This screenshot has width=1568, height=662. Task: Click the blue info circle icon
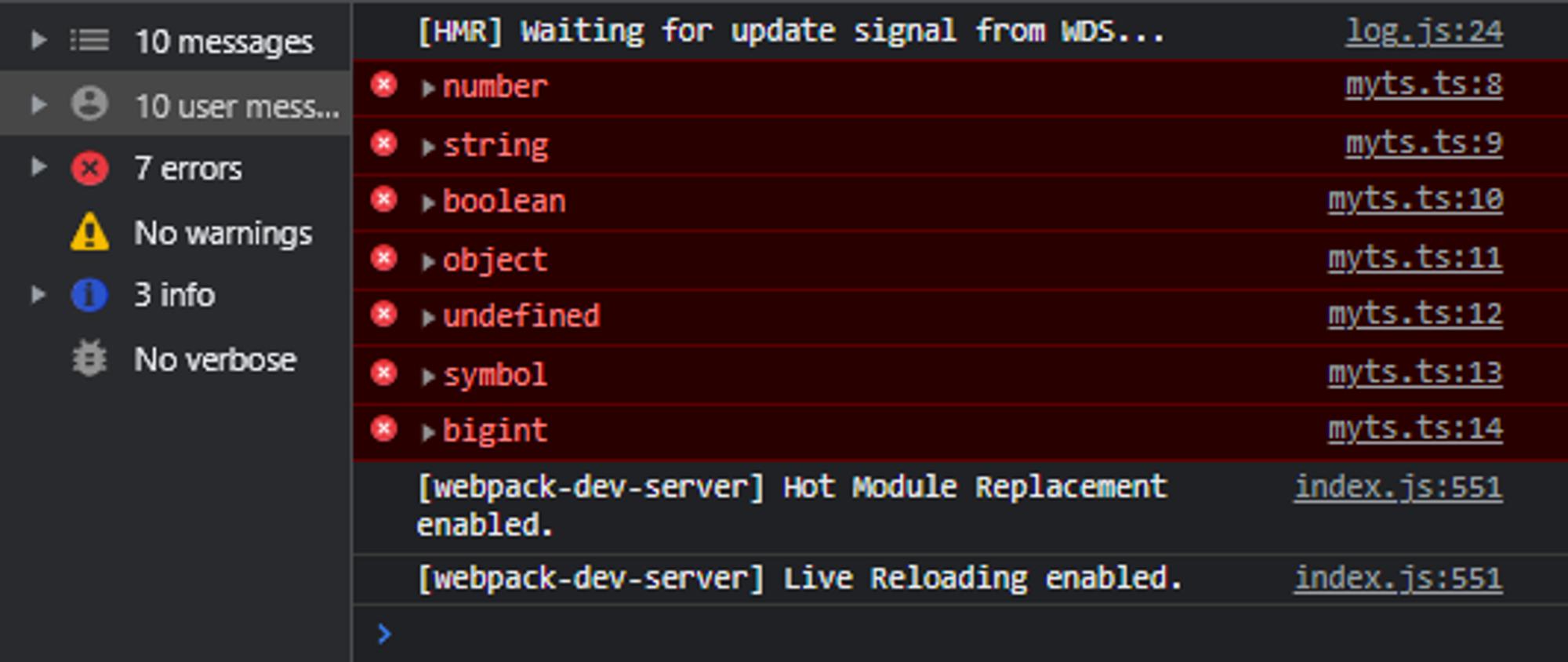pos(89,296)
